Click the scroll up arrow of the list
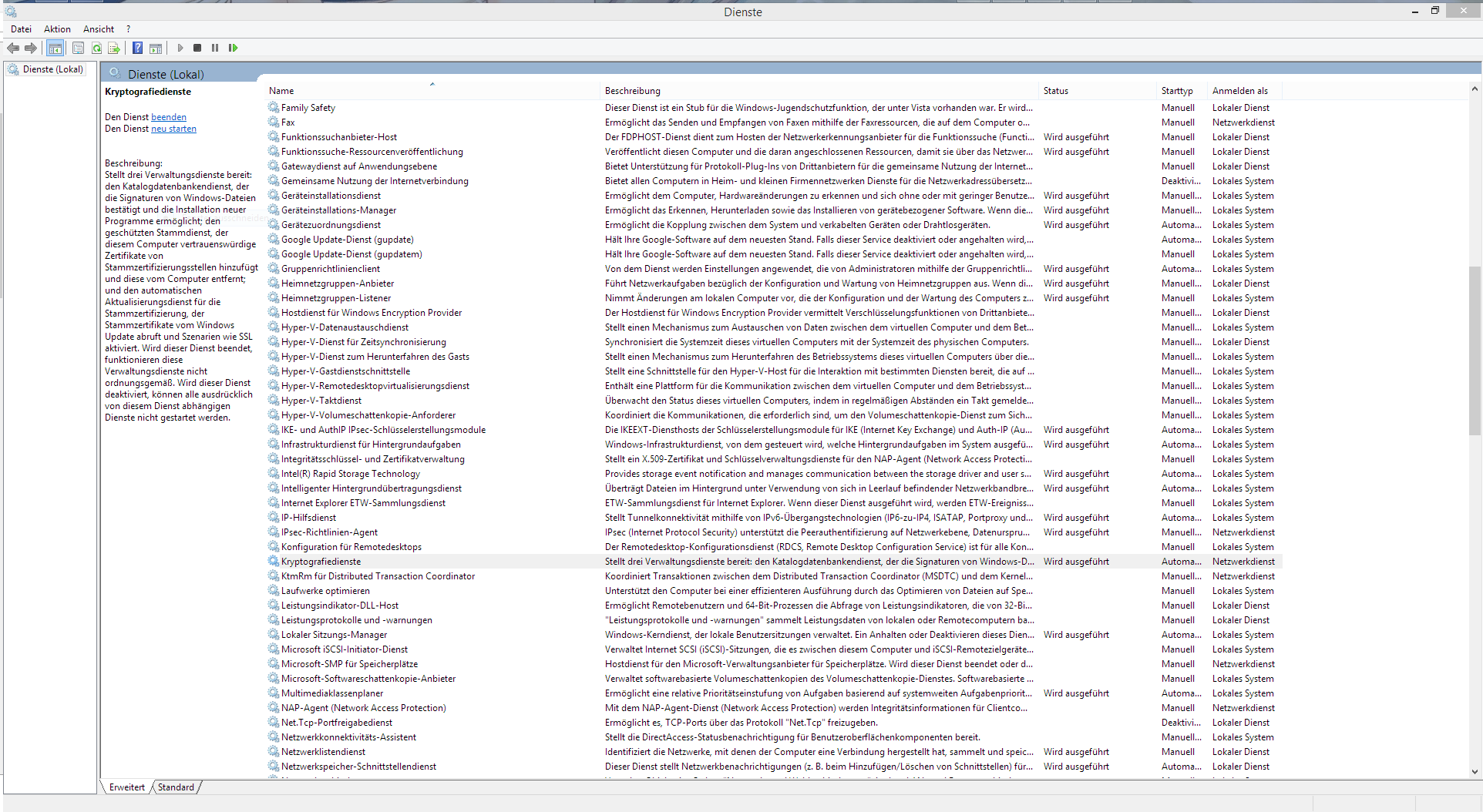 1475,89
